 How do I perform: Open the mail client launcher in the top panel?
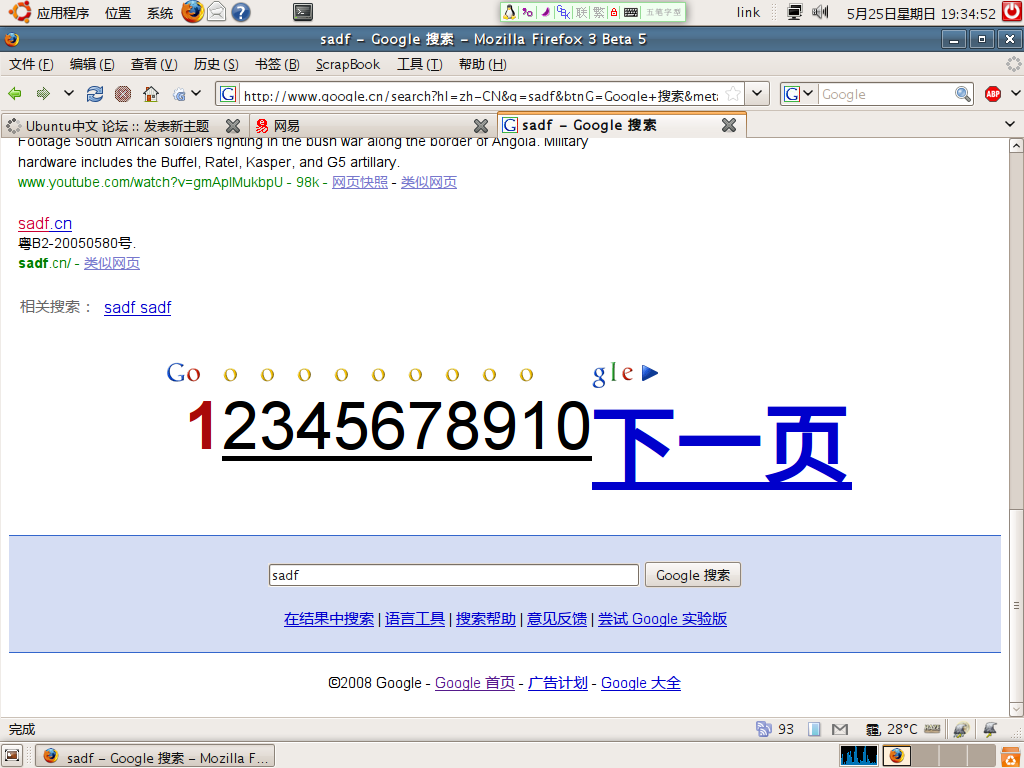[217, 12]
